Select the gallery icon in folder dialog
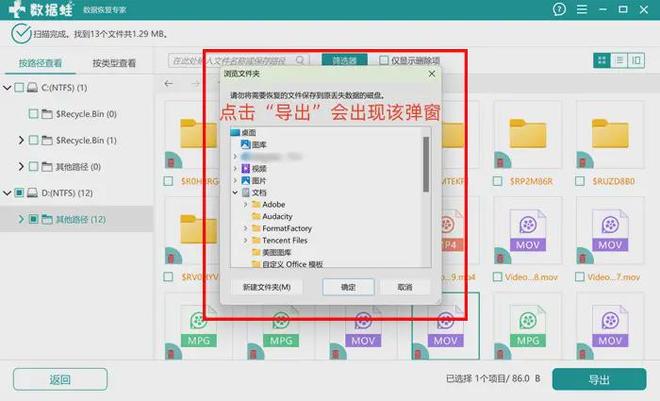 pyautogui.click(x=246, y=144)
